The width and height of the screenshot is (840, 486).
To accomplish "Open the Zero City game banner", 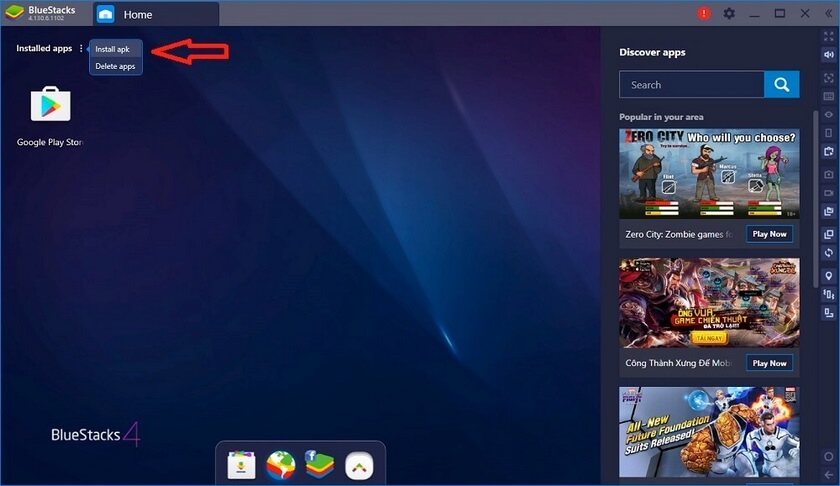I will pos(709,173).
